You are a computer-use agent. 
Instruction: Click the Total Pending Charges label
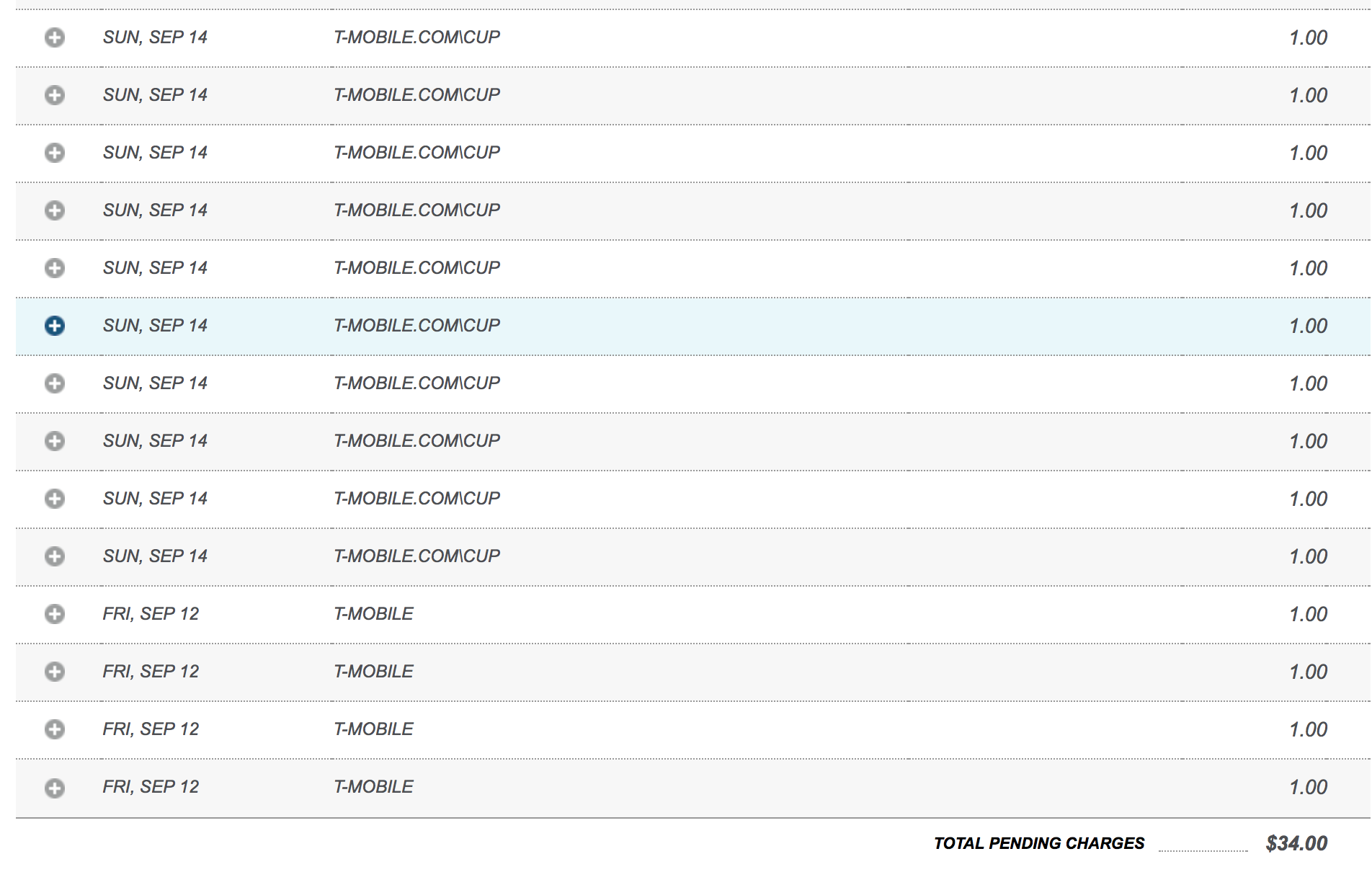1038,843
